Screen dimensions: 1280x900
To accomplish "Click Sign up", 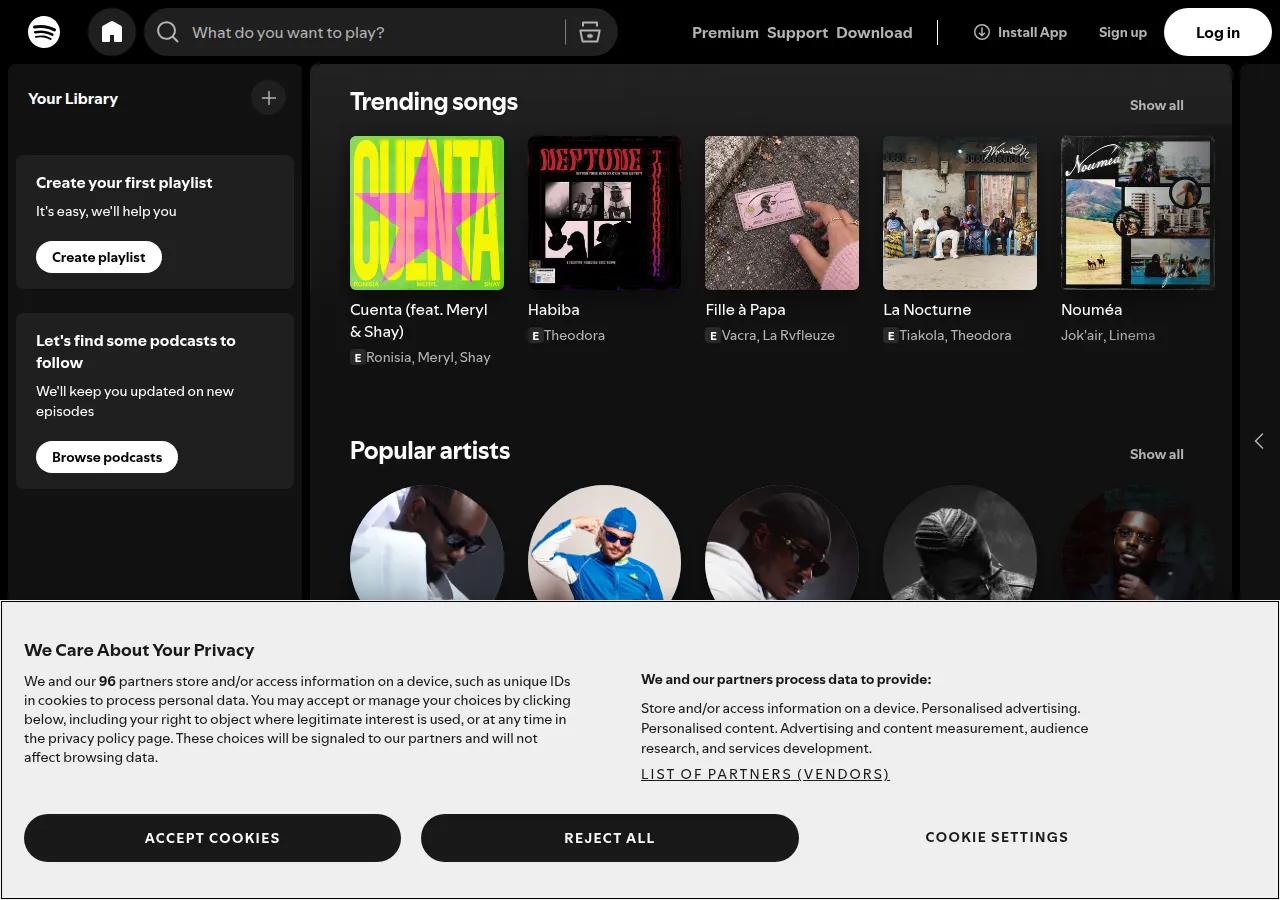I will pyautogui.click(x=1123, y=32).
